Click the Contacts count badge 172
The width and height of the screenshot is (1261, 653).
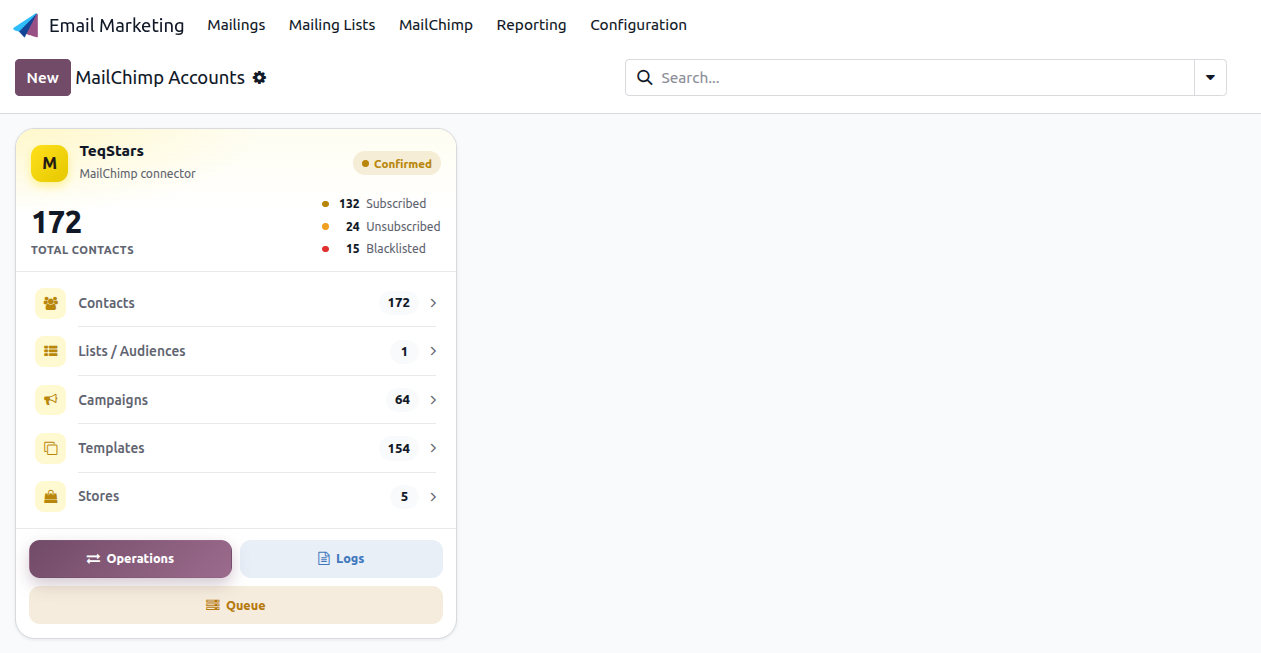click(x=399, y=303)
